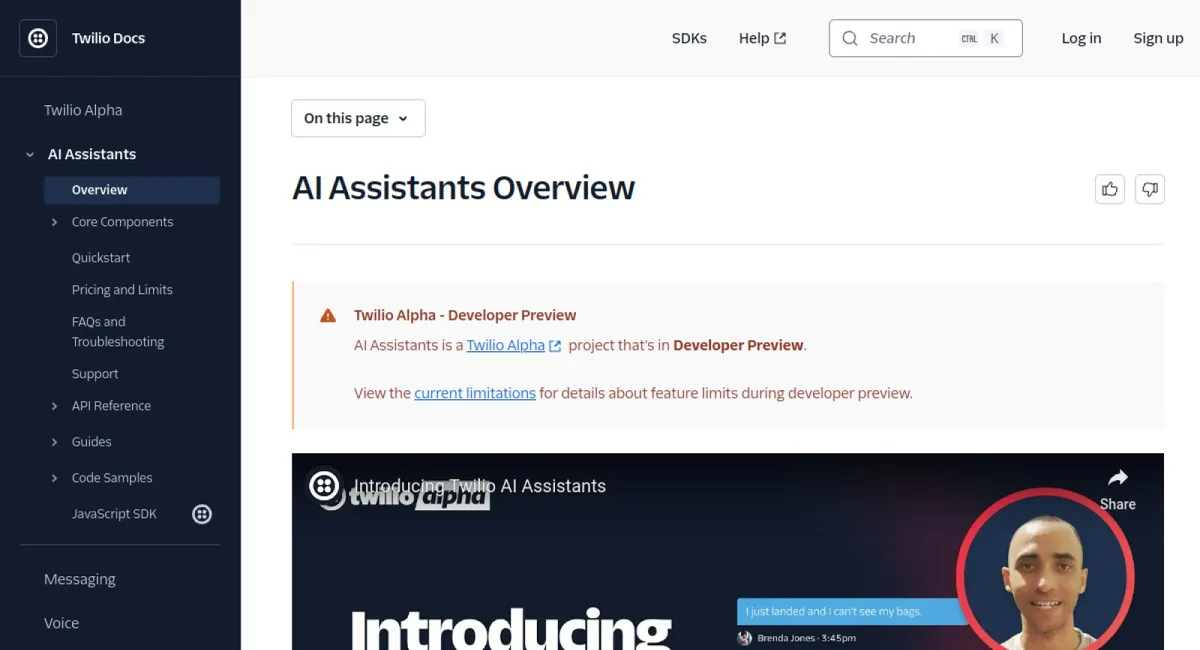1200x650 pixels.
Task: Open Support page in sidebar
Action: coord(95,374)
